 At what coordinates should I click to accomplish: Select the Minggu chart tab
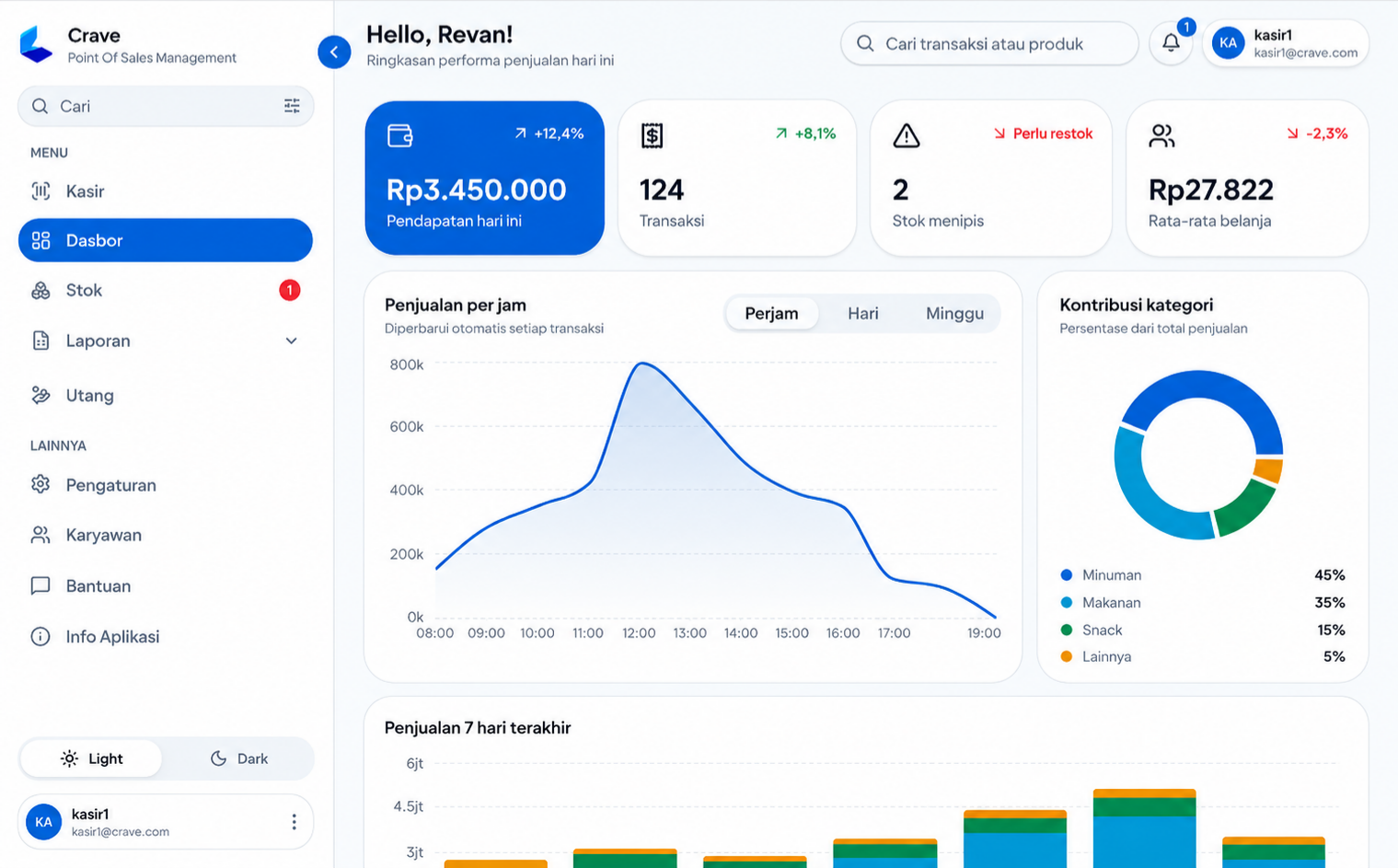tap(954, 313)
